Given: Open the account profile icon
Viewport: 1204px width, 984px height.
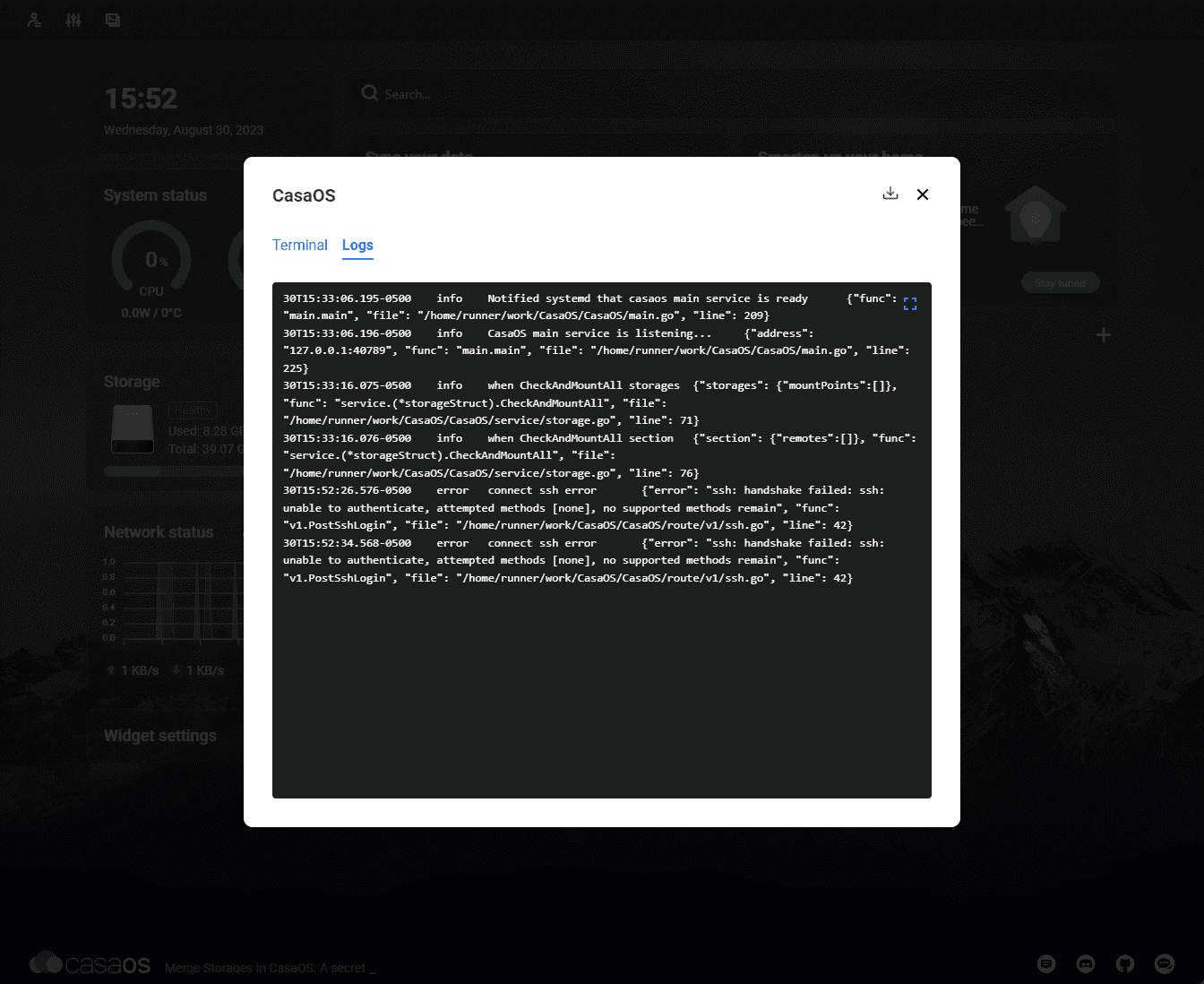Looking at the screenshot, I should (34, 20).
